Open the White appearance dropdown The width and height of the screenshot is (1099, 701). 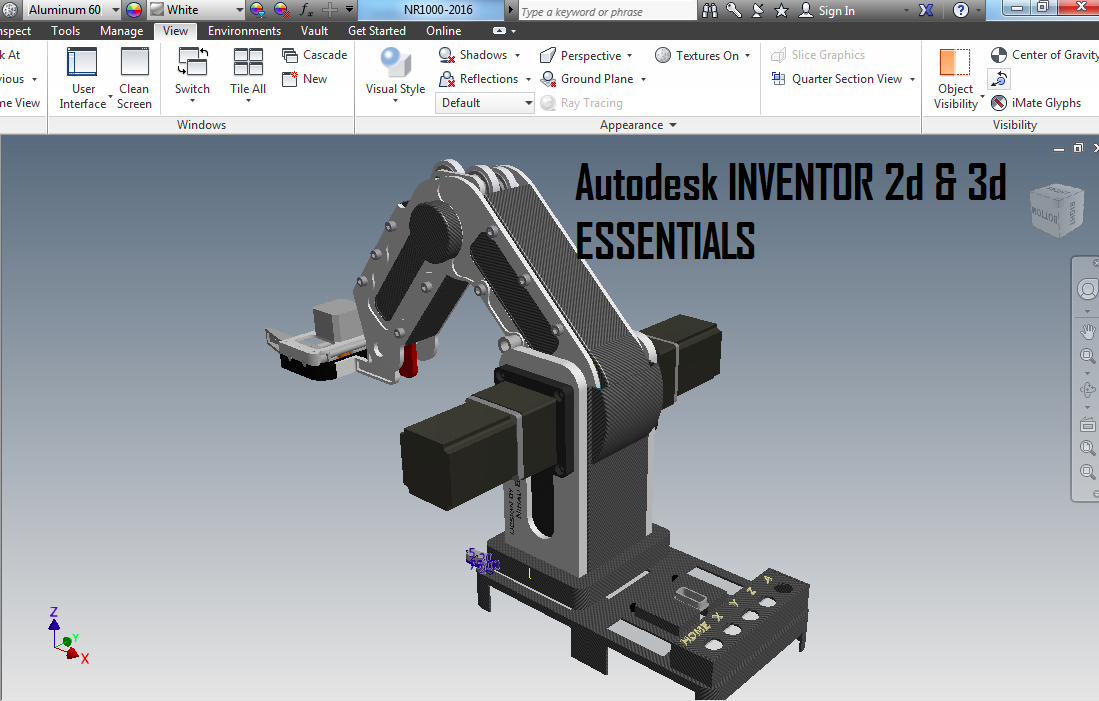tap(238, 9)
